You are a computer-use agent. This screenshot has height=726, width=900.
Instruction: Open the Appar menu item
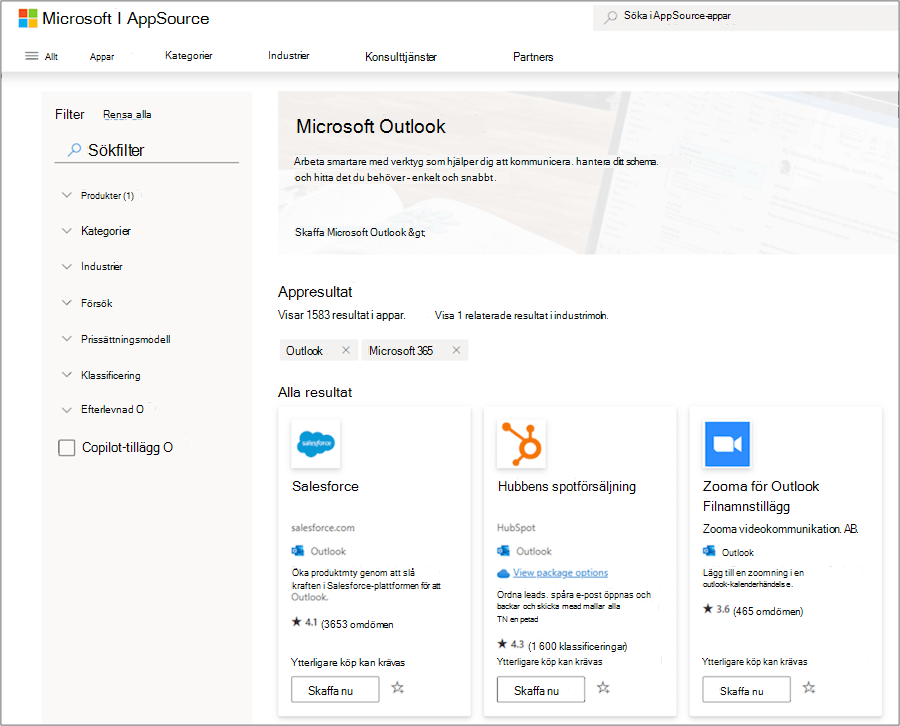coord(102,57)
